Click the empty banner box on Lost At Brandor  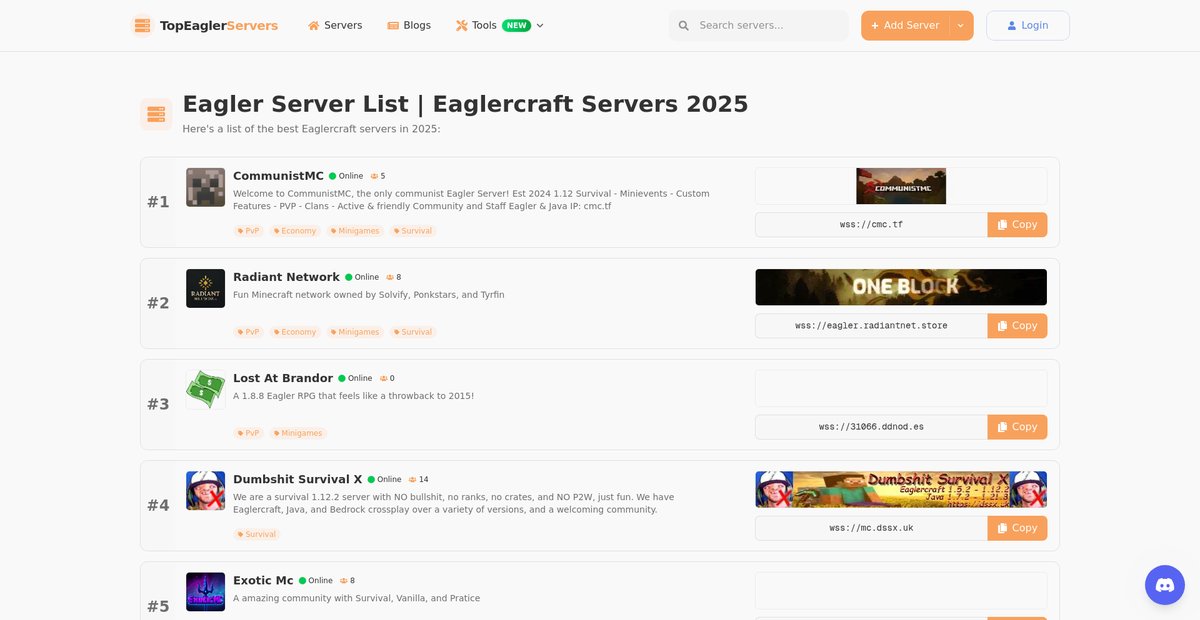pyautogui.click(x=901, y=388)
